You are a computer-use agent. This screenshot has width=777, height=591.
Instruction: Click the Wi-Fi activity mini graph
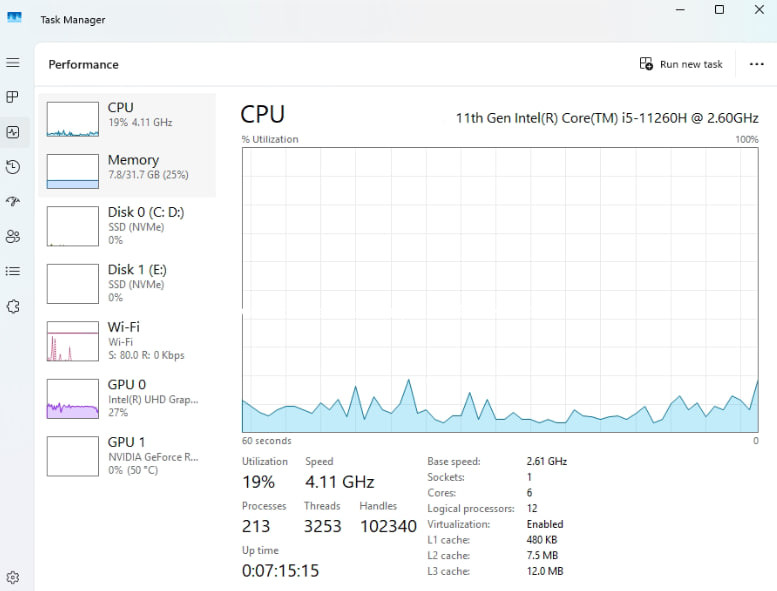point(73,341)
